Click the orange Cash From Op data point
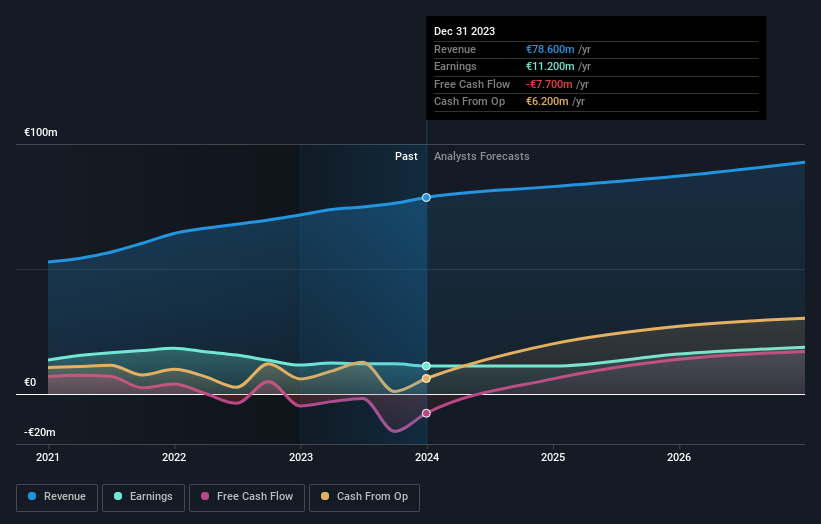The height and width of the screenshot is (524, 821). pos(426,378)
